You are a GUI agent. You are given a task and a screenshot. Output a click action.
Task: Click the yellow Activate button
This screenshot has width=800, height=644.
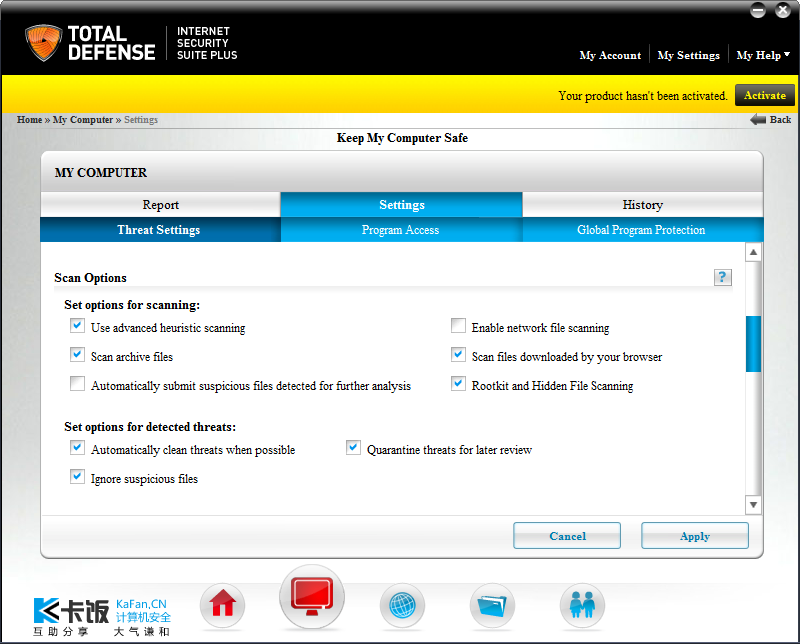click(764, 95)
